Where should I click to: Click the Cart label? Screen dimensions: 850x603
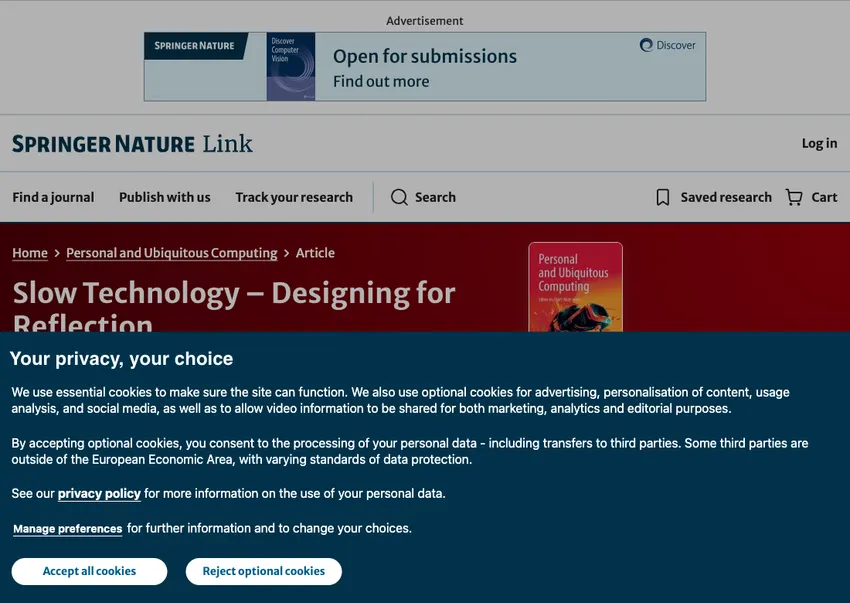click(825, 197)
